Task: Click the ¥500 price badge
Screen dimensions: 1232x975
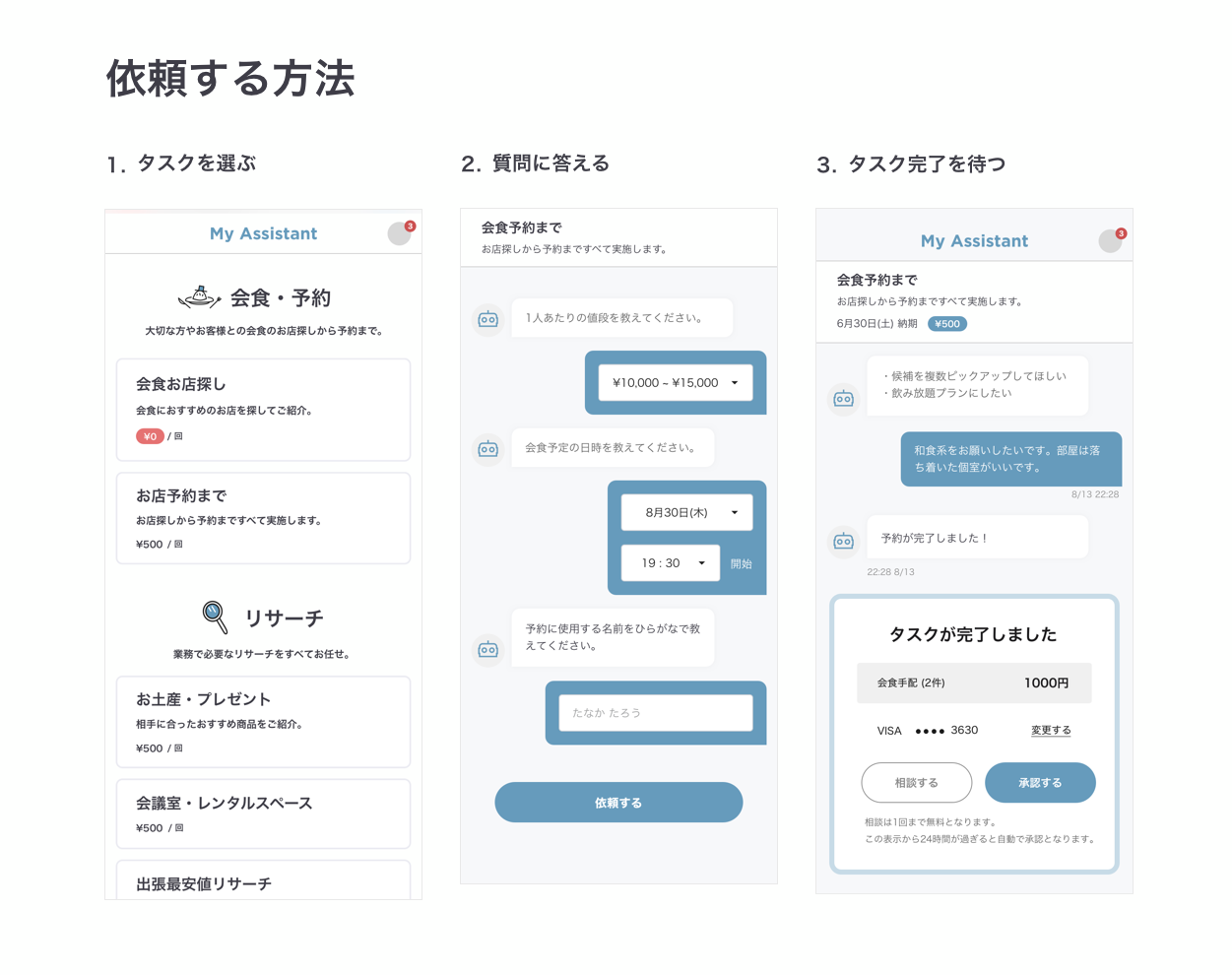Action: [947, 324]
